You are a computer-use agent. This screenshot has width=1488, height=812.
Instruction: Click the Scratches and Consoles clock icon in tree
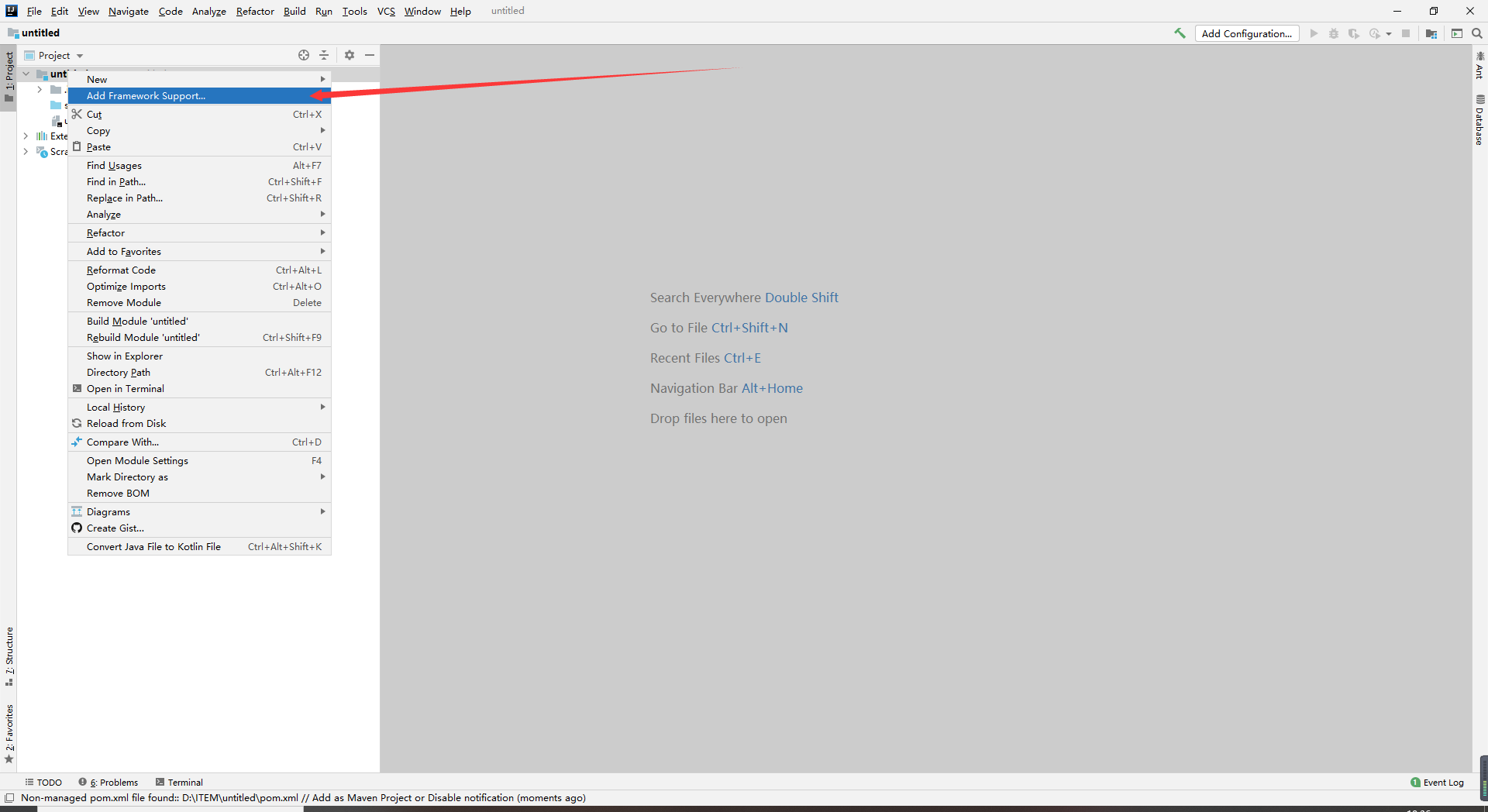coord(42,152)
